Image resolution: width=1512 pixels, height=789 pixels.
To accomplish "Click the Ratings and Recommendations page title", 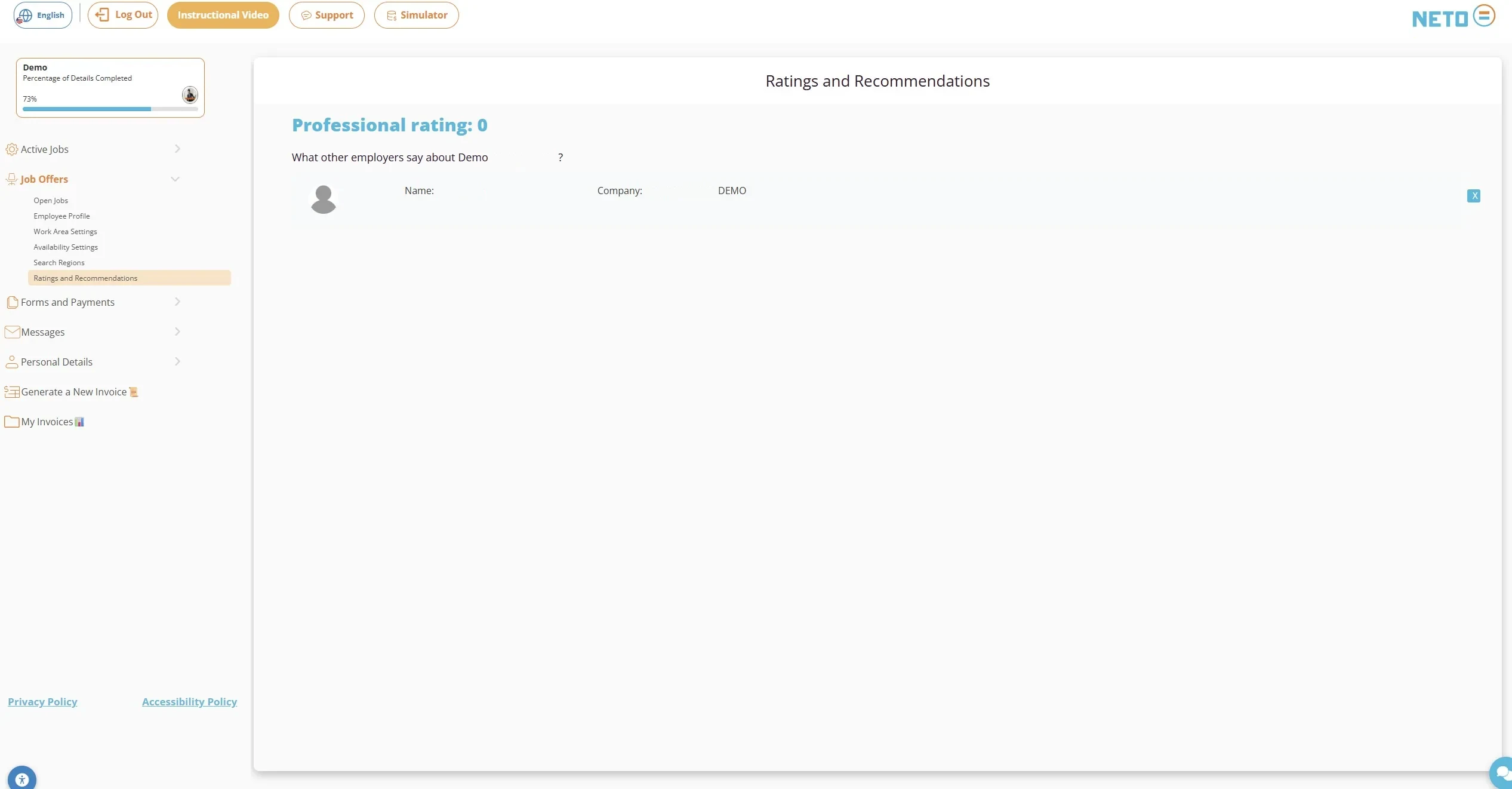I will [877, 81].
